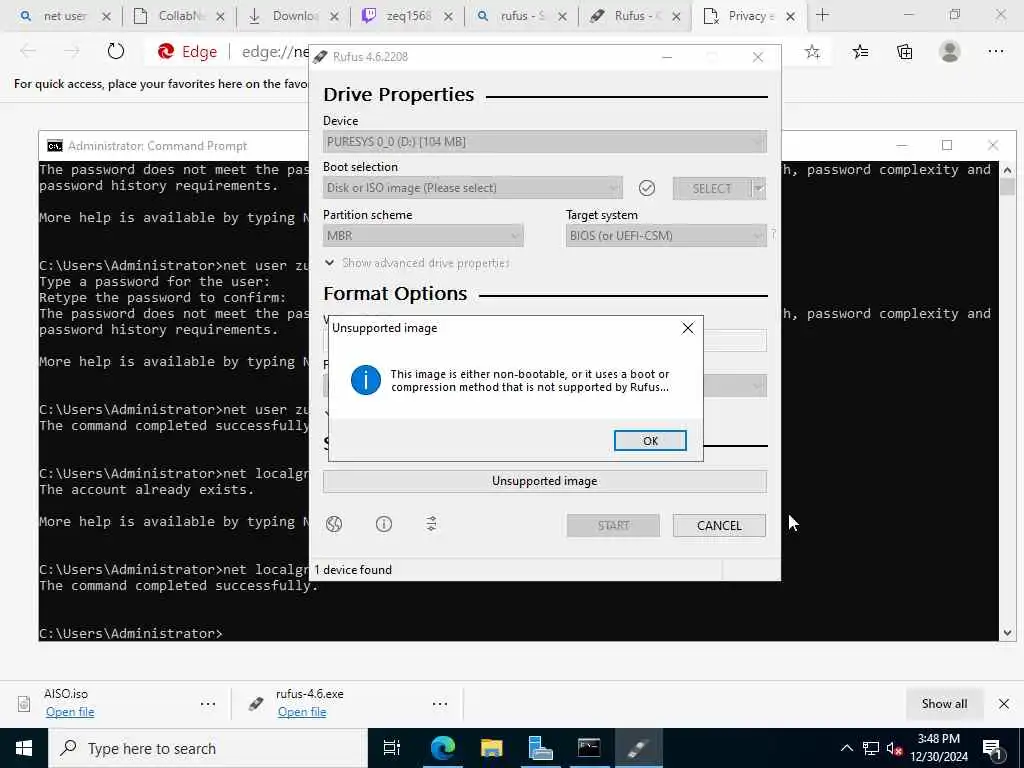This screenshot has width=1024, height=768.
Task: Open the Collections icon in Edge
Action: (x=904, y=52)
